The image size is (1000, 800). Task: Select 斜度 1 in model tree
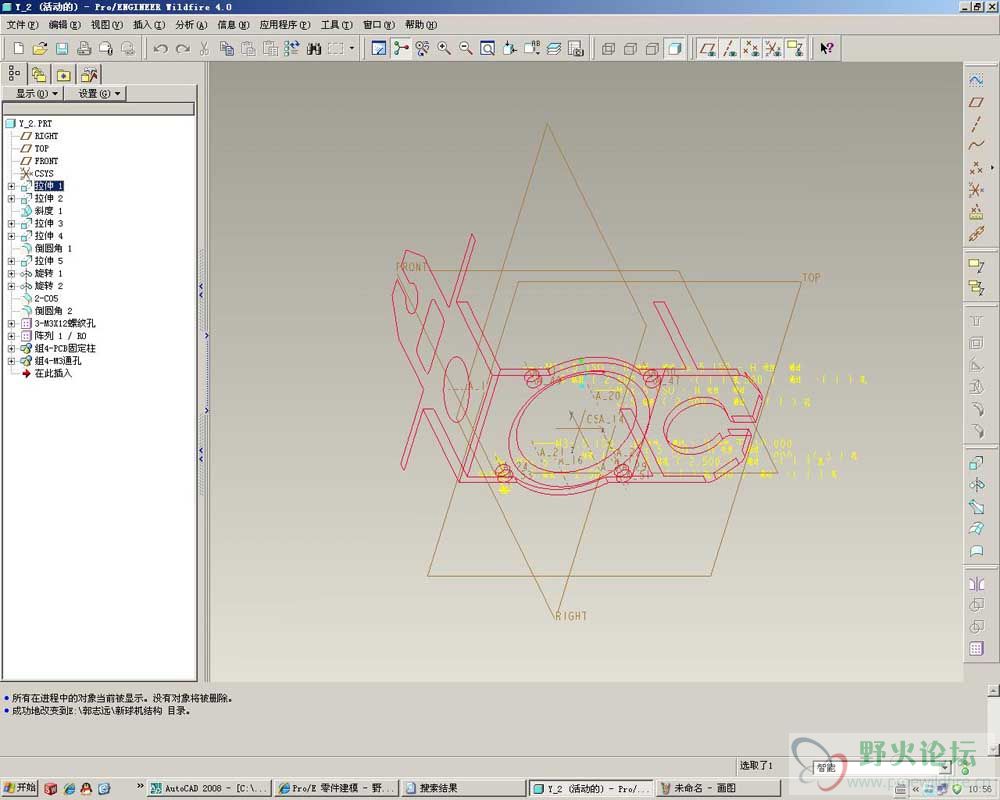[x=42, y=211]
